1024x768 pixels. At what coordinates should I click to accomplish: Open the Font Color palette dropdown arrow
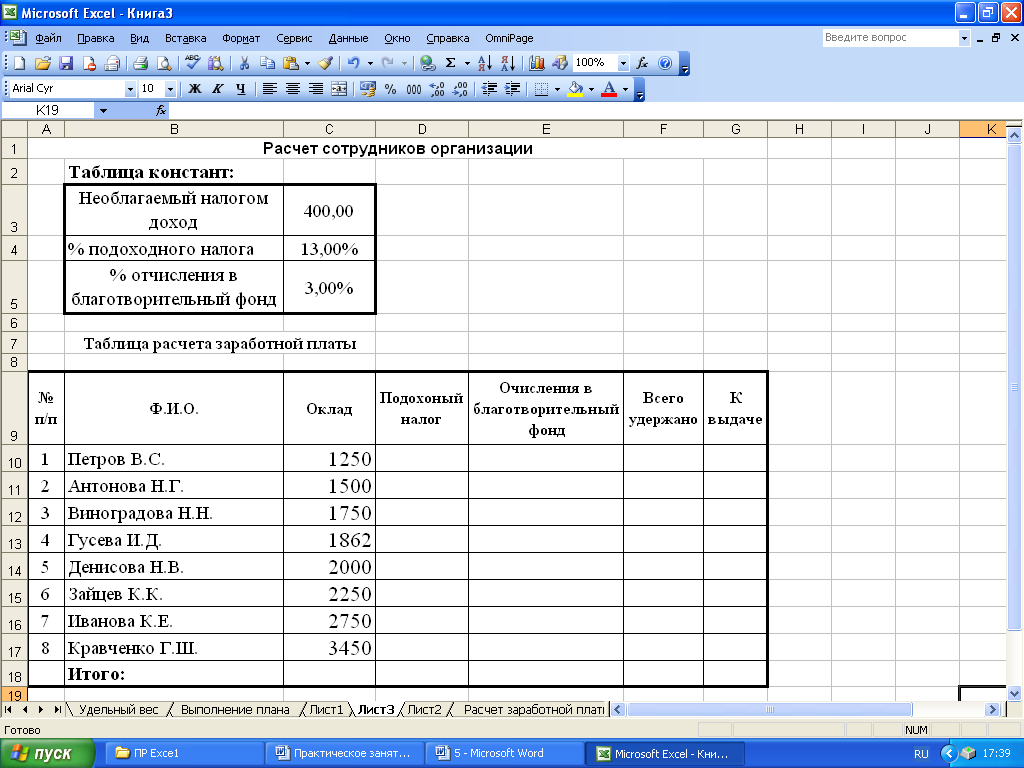626,89
